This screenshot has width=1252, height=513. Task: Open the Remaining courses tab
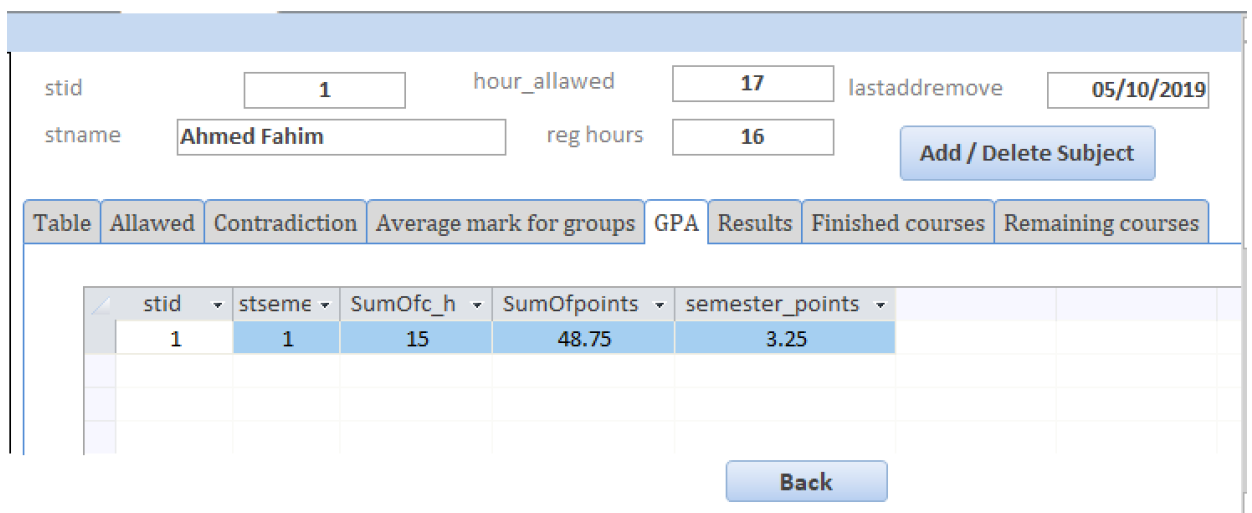tap(1101, 222)
